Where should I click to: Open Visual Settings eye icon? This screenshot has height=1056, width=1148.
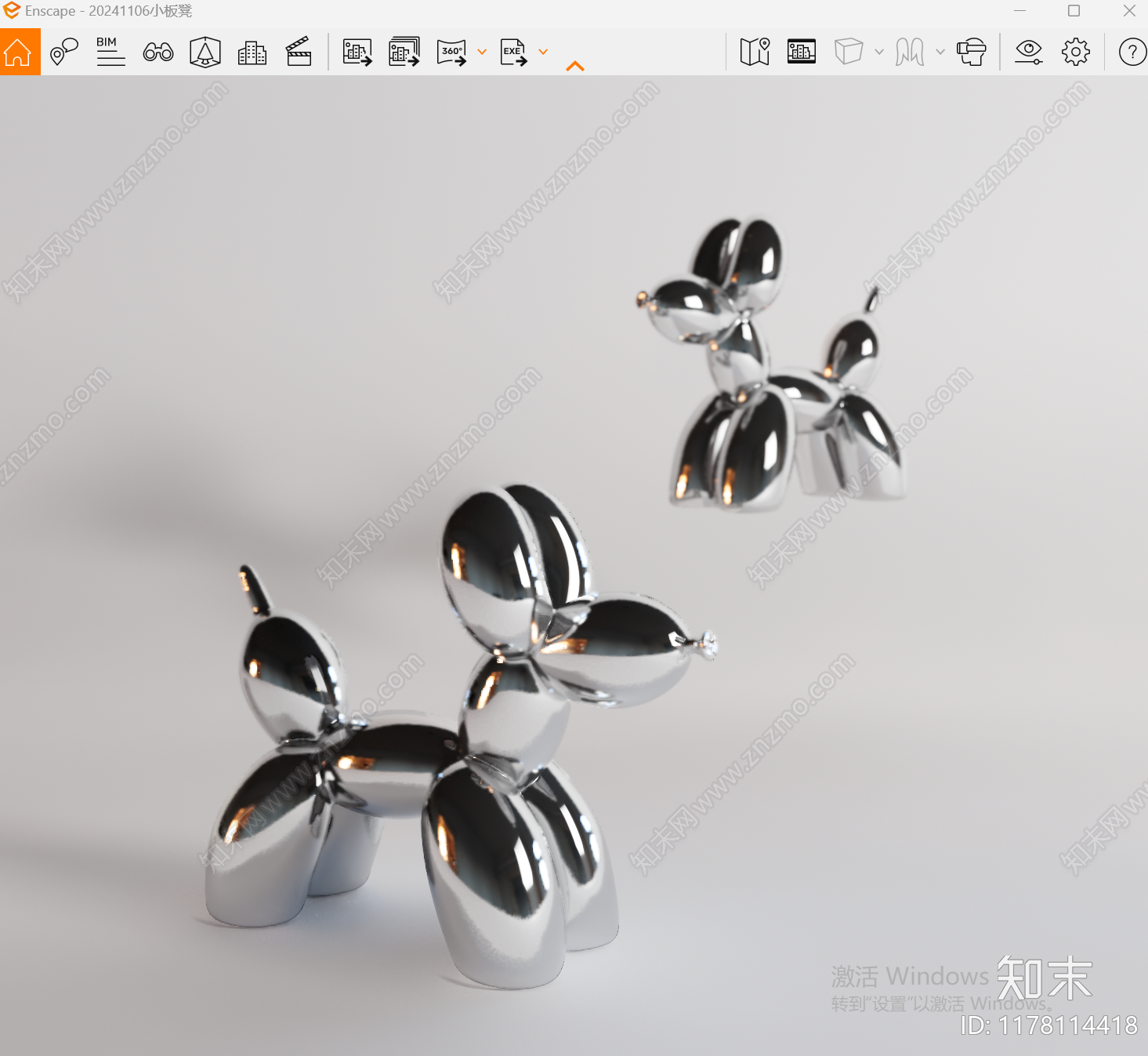point(1029,53)
